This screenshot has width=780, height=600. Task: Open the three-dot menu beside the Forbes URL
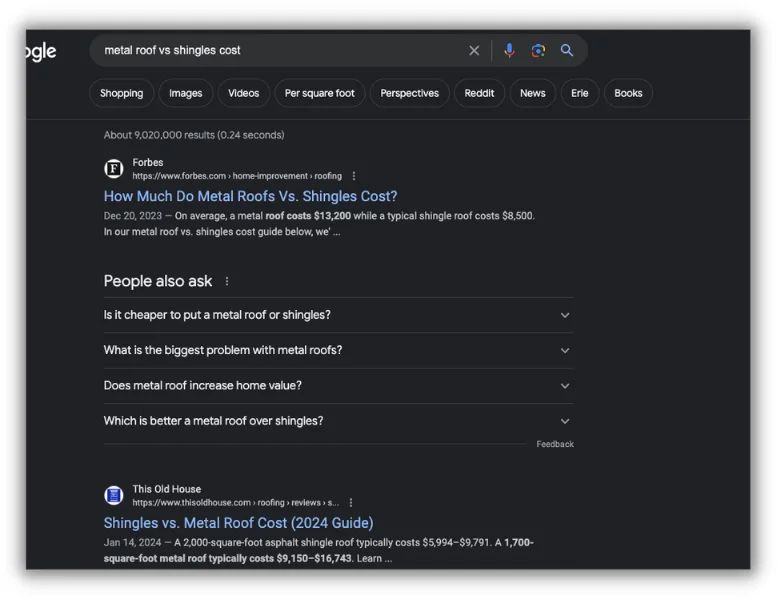pyautogui.click(x=354, y=176)
